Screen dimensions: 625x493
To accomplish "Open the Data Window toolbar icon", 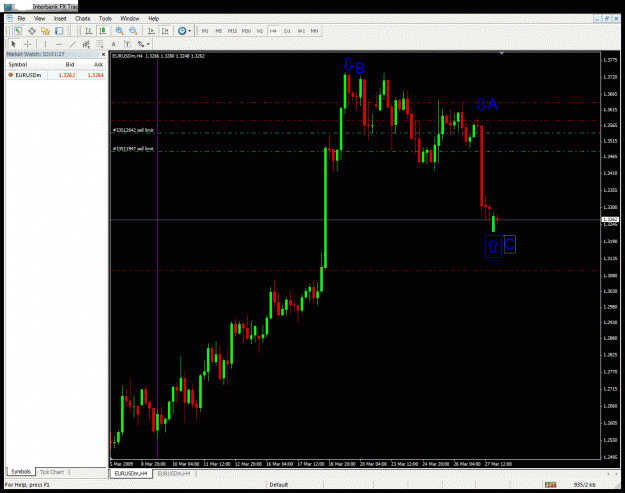I will [x=32, y=31].
